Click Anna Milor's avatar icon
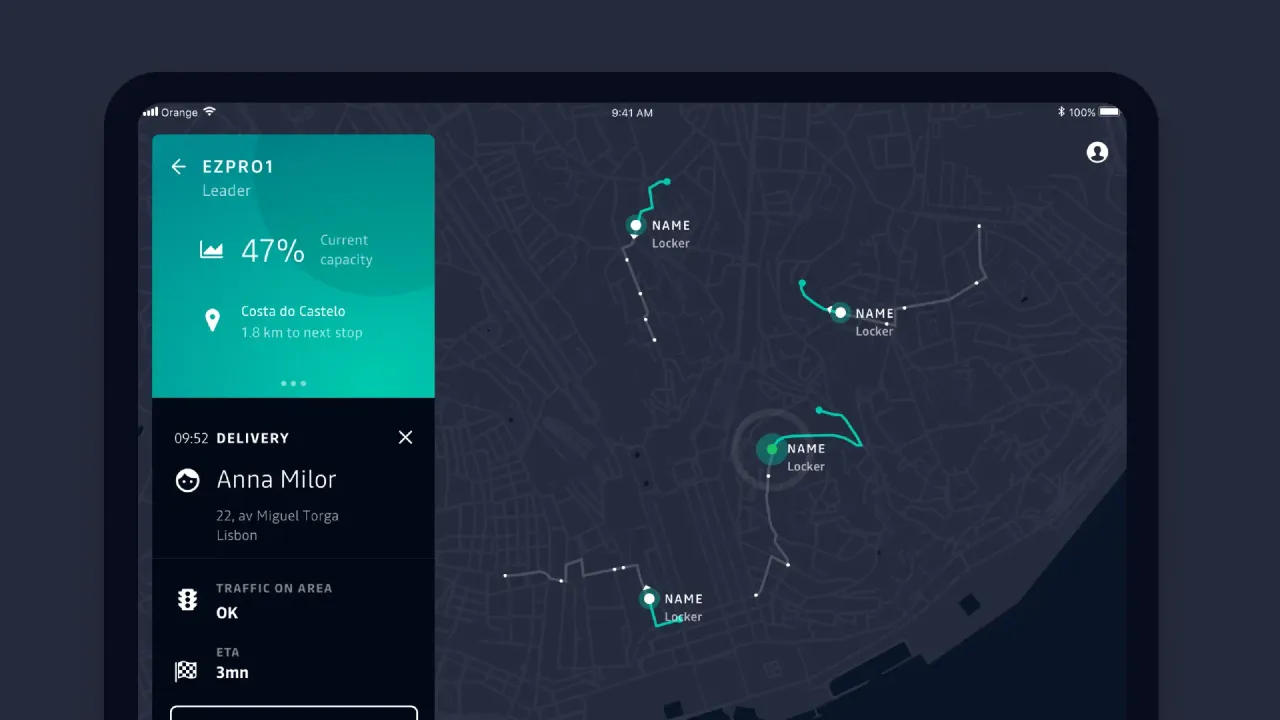The image size is (1280, 720). click(x=187, y=481)
